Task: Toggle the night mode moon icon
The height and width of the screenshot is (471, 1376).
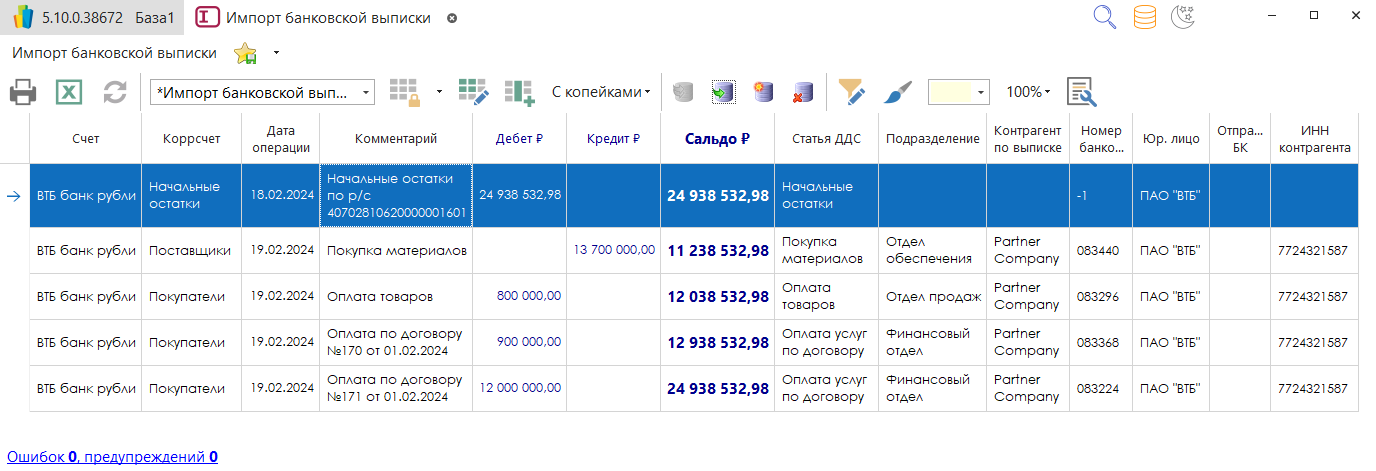Action: tap(1184, 17)
